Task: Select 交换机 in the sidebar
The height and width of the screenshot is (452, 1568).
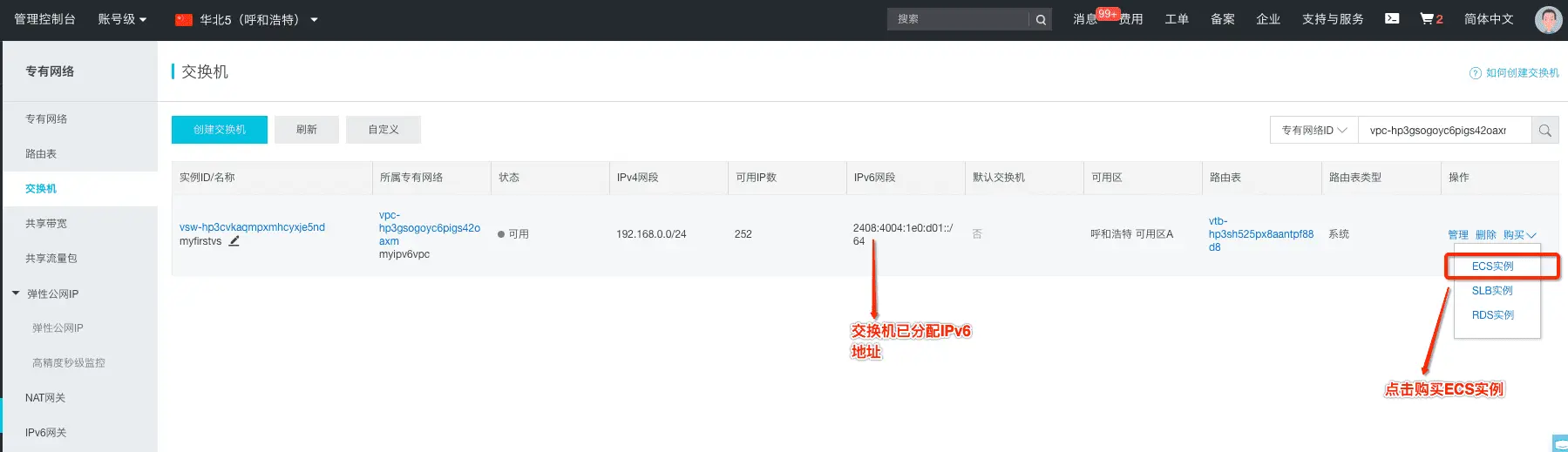Action: click(x=41, y=189)
